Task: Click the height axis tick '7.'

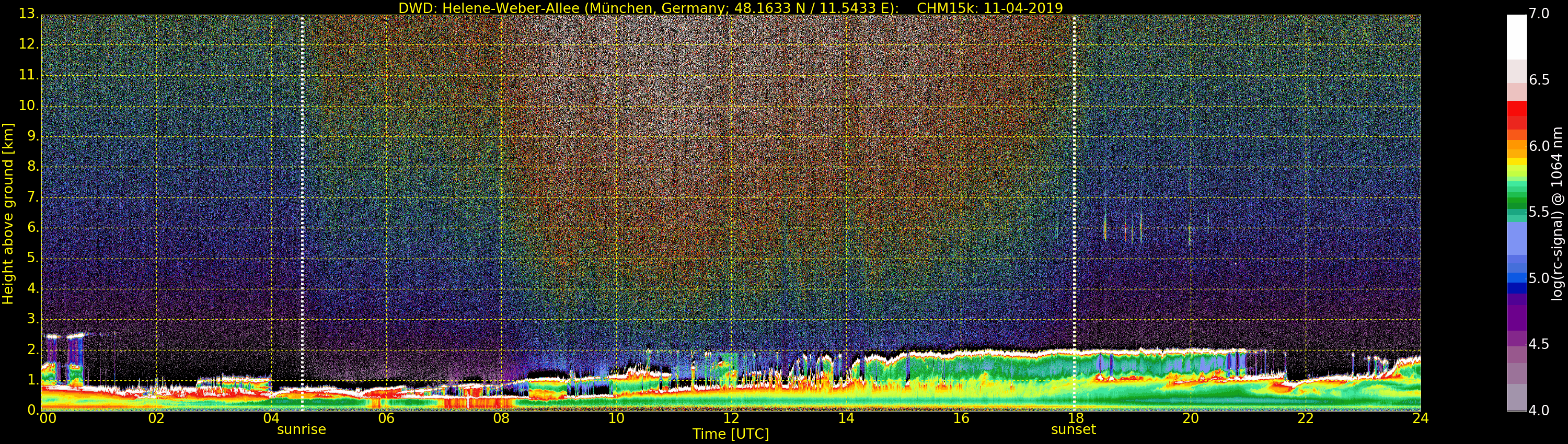Action: [33, 197]
